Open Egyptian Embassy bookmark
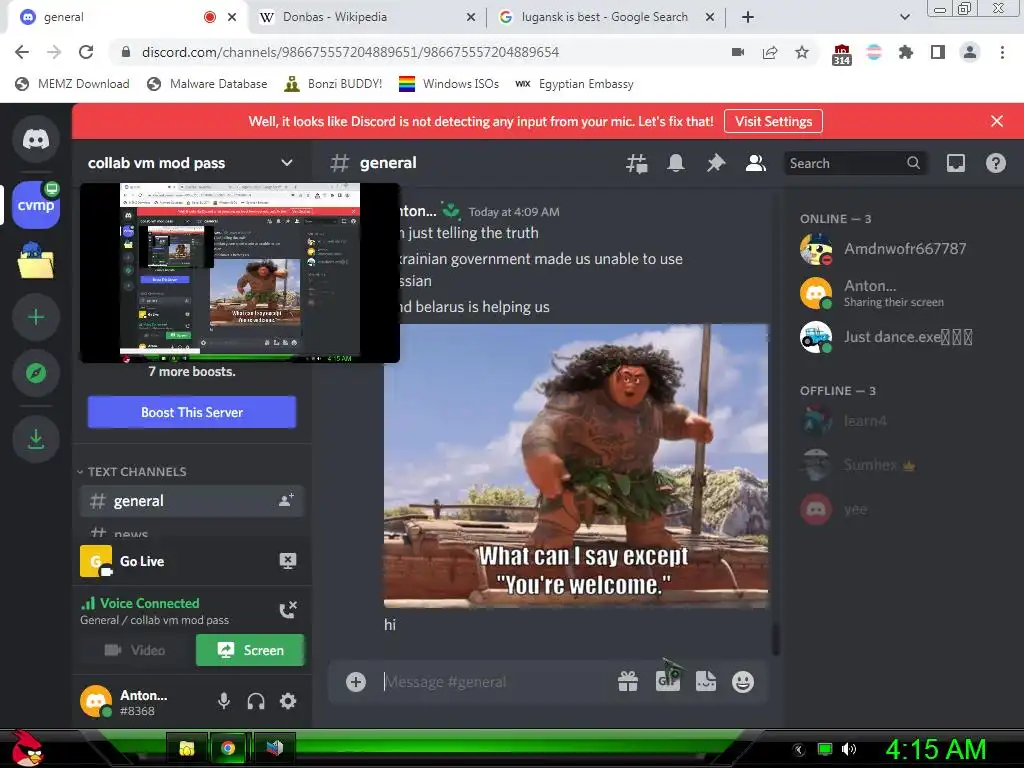Screen dimensions: 1024x768 tap(575, 84)
